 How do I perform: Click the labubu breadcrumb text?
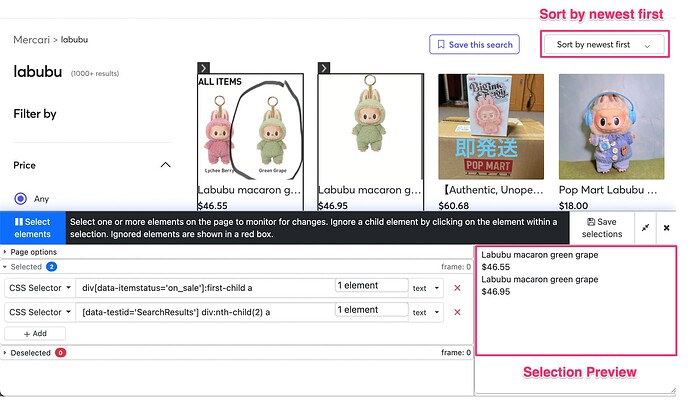(74, 40)
